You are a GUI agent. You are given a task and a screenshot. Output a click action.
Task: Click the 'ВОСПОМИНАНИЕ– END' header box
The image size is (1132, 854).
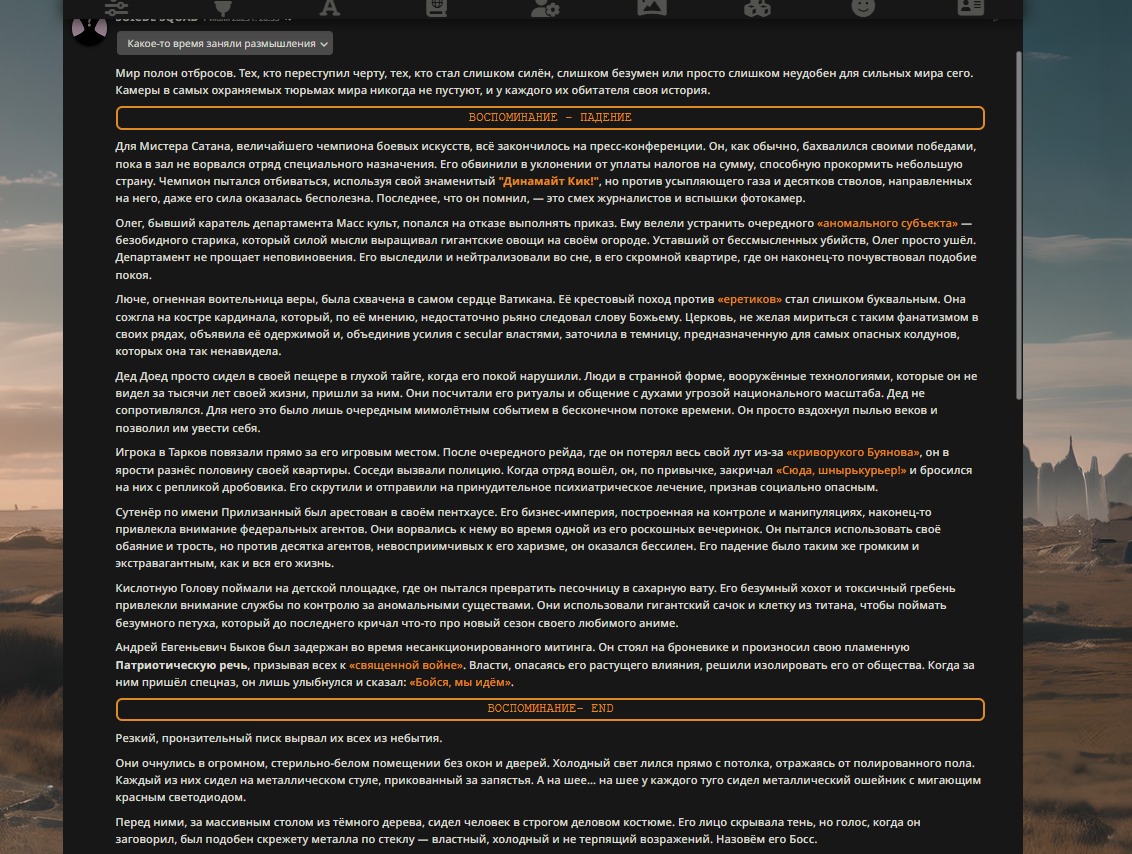[x=550, y=709]
